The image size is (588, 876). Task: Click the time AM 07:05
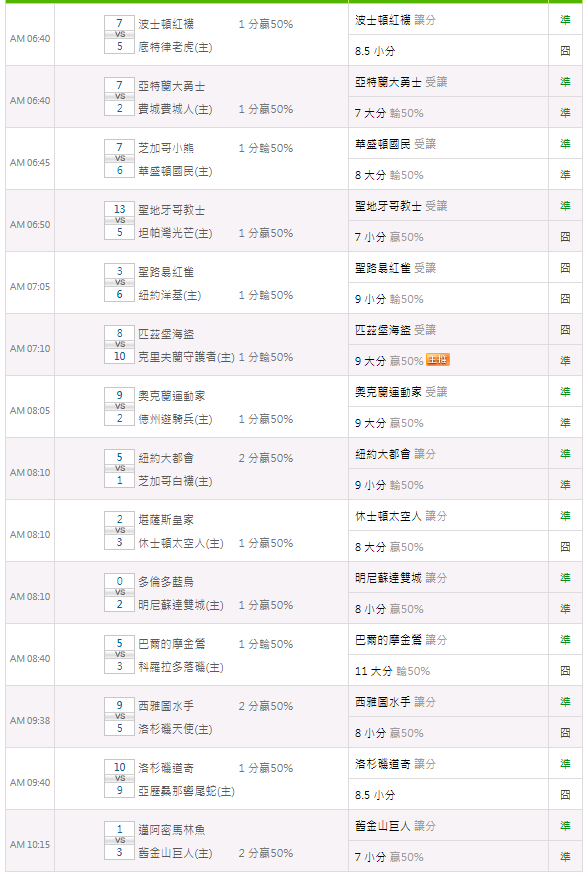(x=30, y=287)
